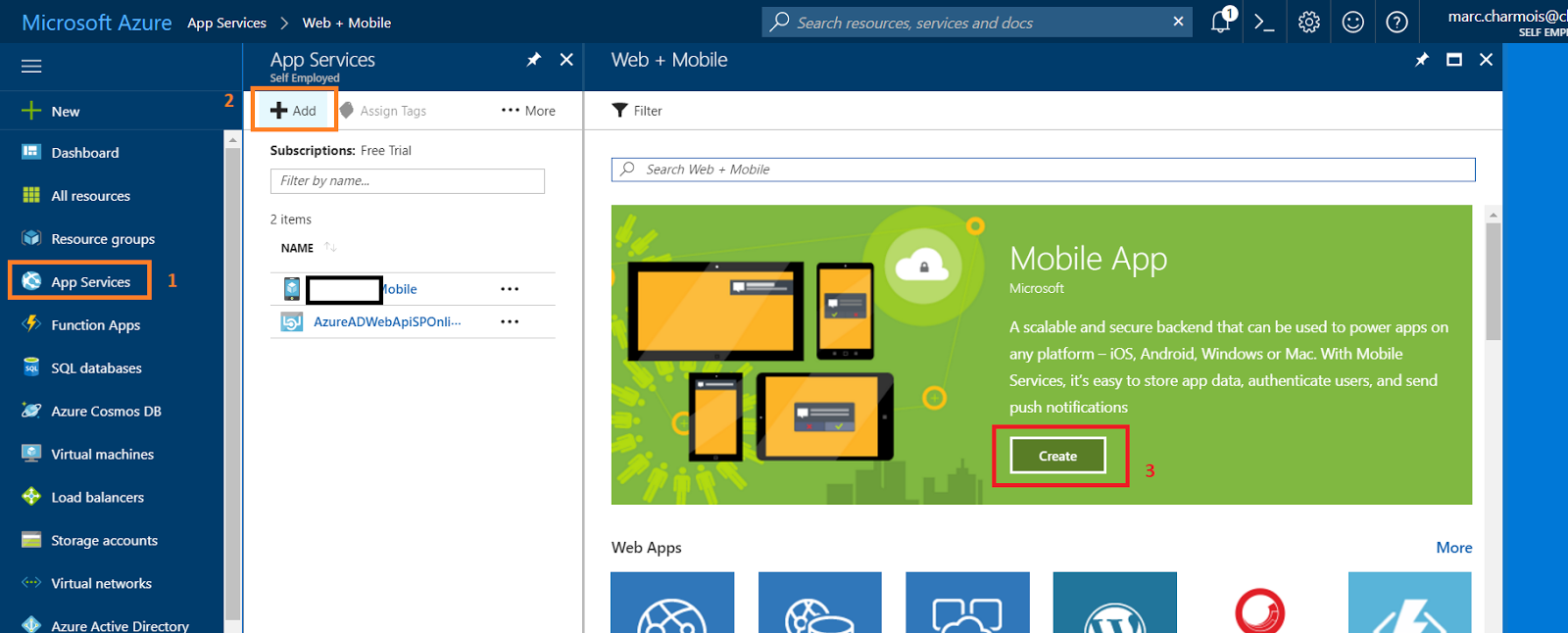Click the Search Web + Mobile field
Image resolution: width=1568 pixels, height=633 pixels.
1044,170
